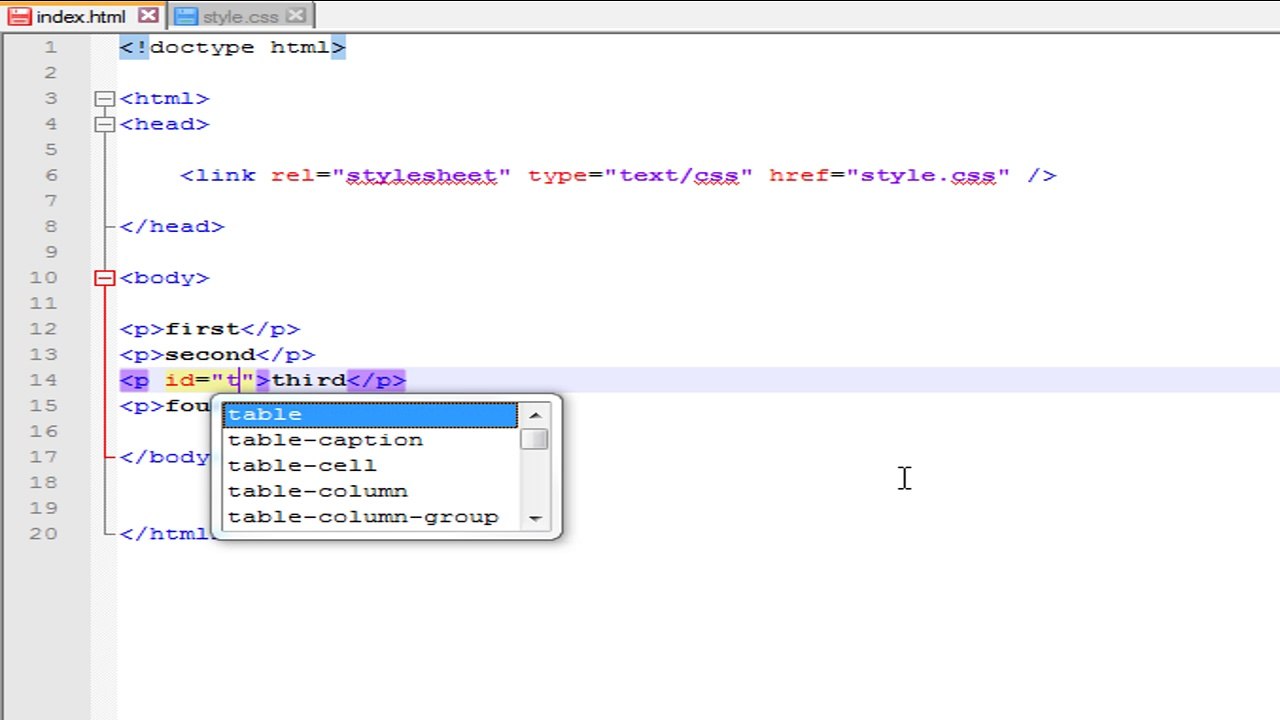Click the 'stylesheet' rel attribute value
Screen dimensions: 1280x720
421,176
